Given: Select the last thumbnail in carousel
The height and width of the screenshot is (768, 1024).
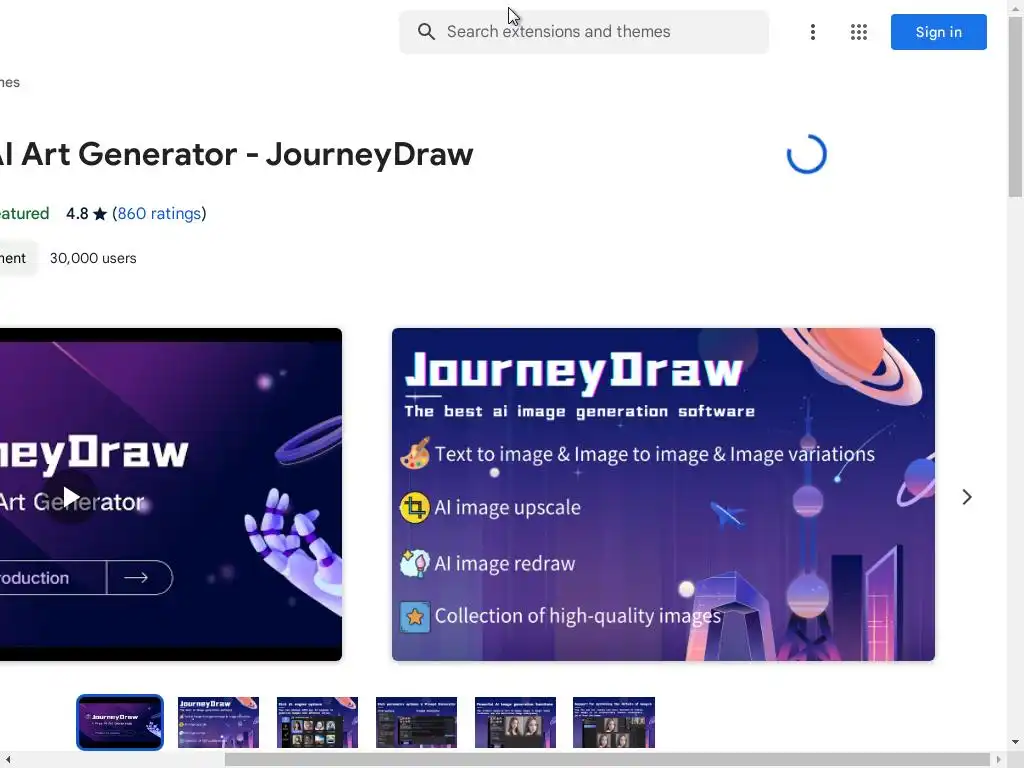Looking at the screenshot, I should tap(614, 722).
